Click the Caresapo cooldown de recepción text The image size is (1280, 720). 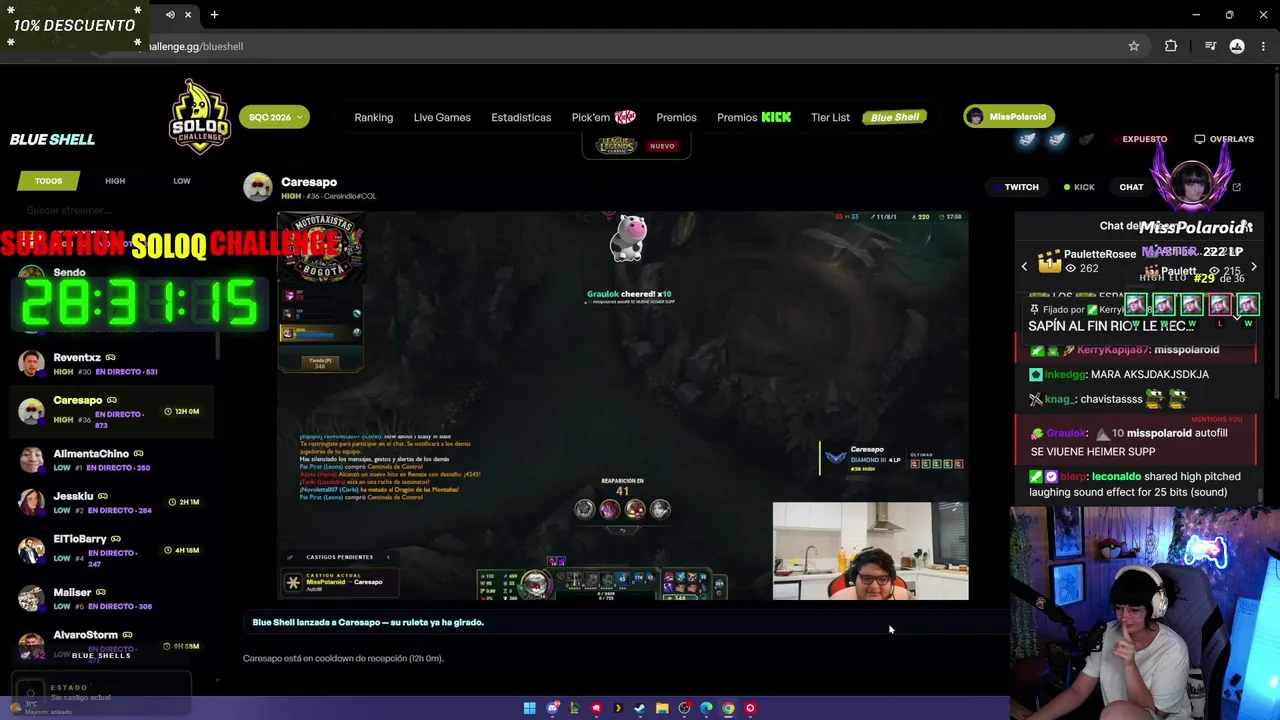[x=343, y=658]
